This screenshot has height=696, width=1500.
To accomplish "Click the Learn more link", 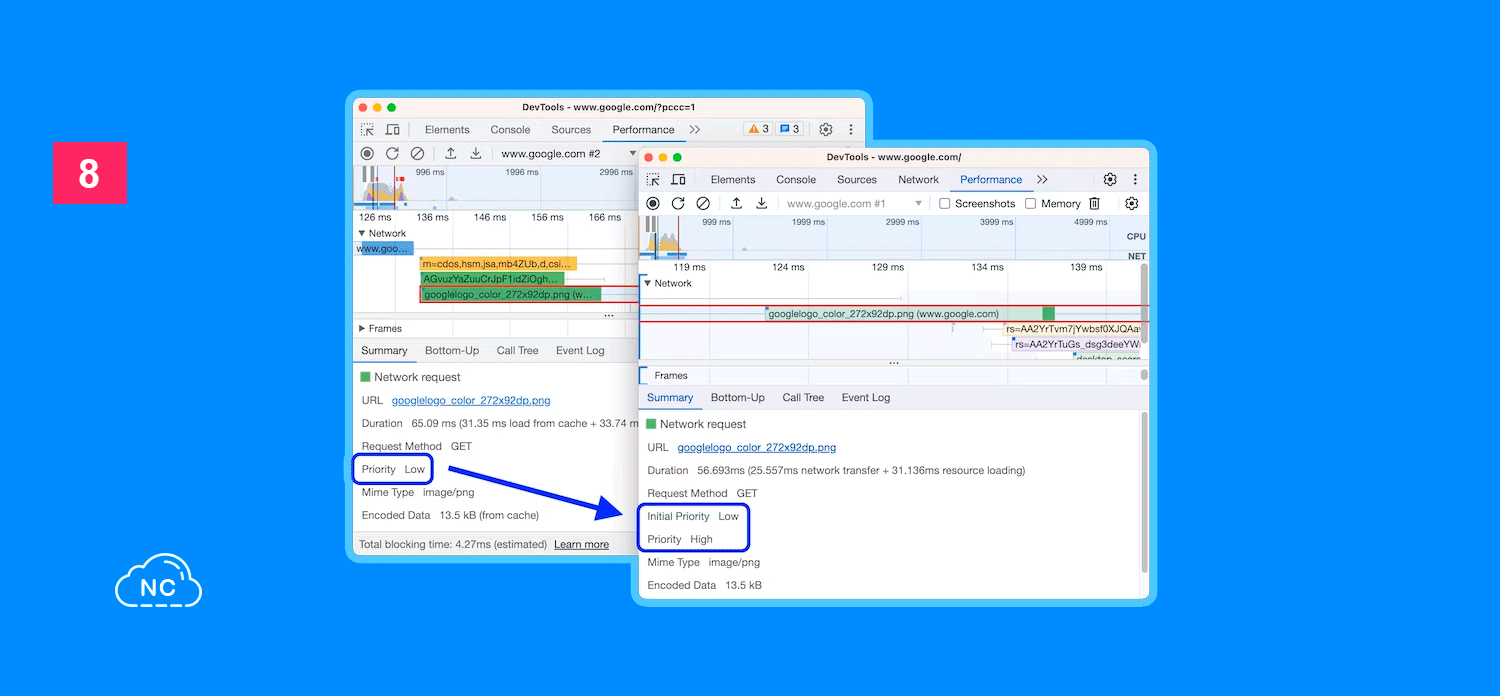I will [x=581, y=545].
